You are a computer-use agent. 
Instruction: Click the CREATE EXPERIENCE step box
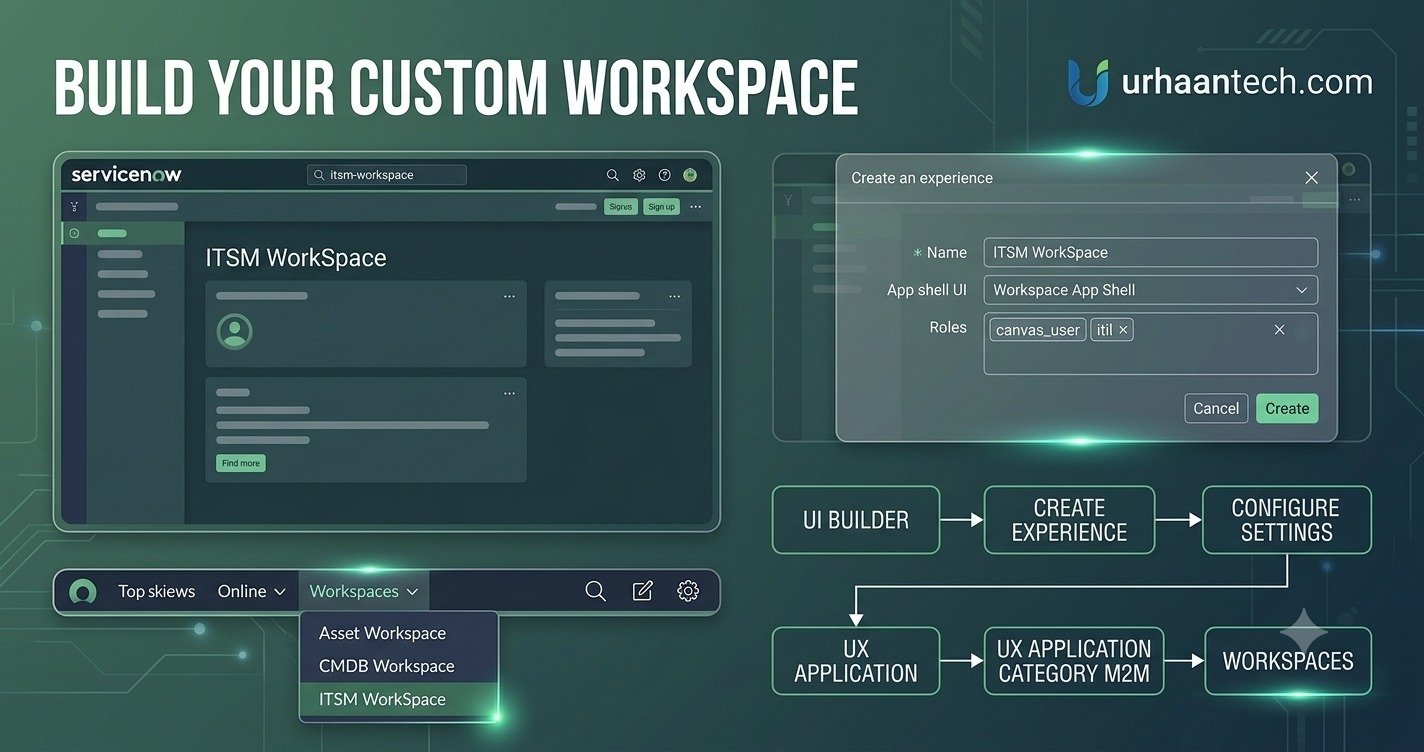1069,520
